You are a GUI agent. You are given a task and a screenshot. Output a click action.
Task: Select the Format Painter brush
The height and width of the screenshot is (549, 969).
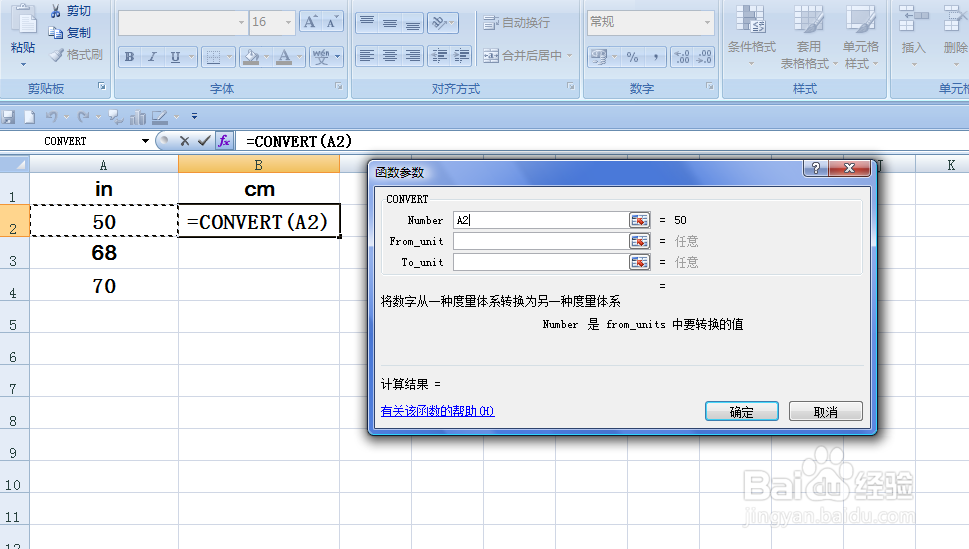point(76,54)
